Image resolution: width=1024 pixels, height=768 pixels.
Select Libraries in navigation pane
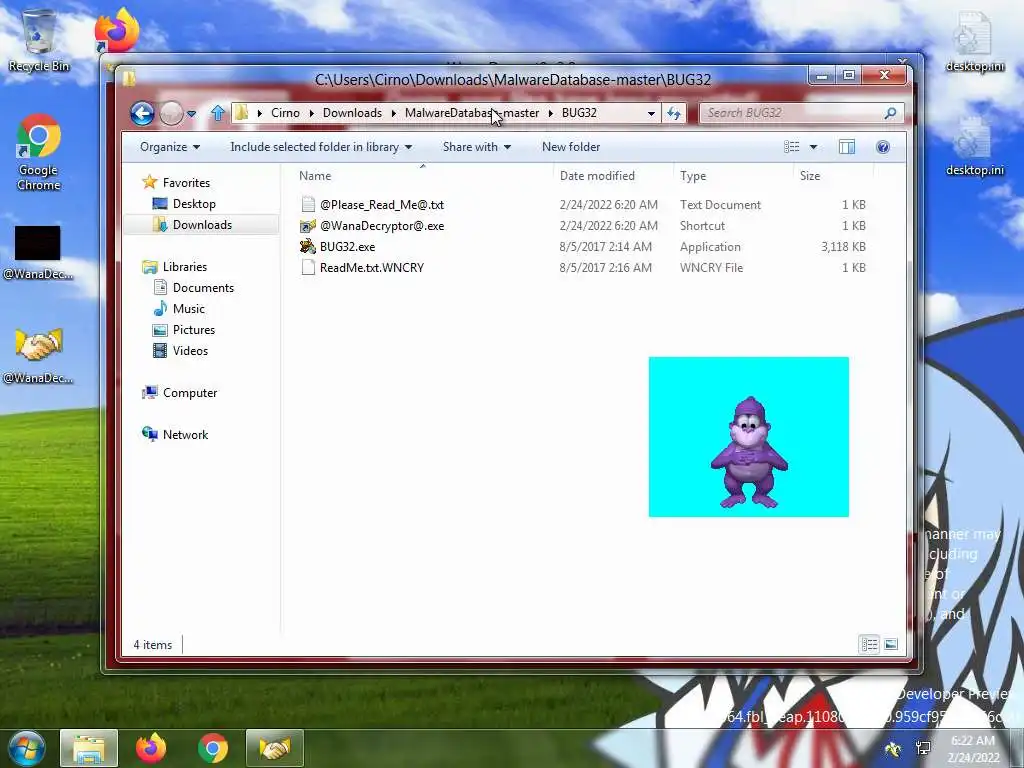point(185,266)
